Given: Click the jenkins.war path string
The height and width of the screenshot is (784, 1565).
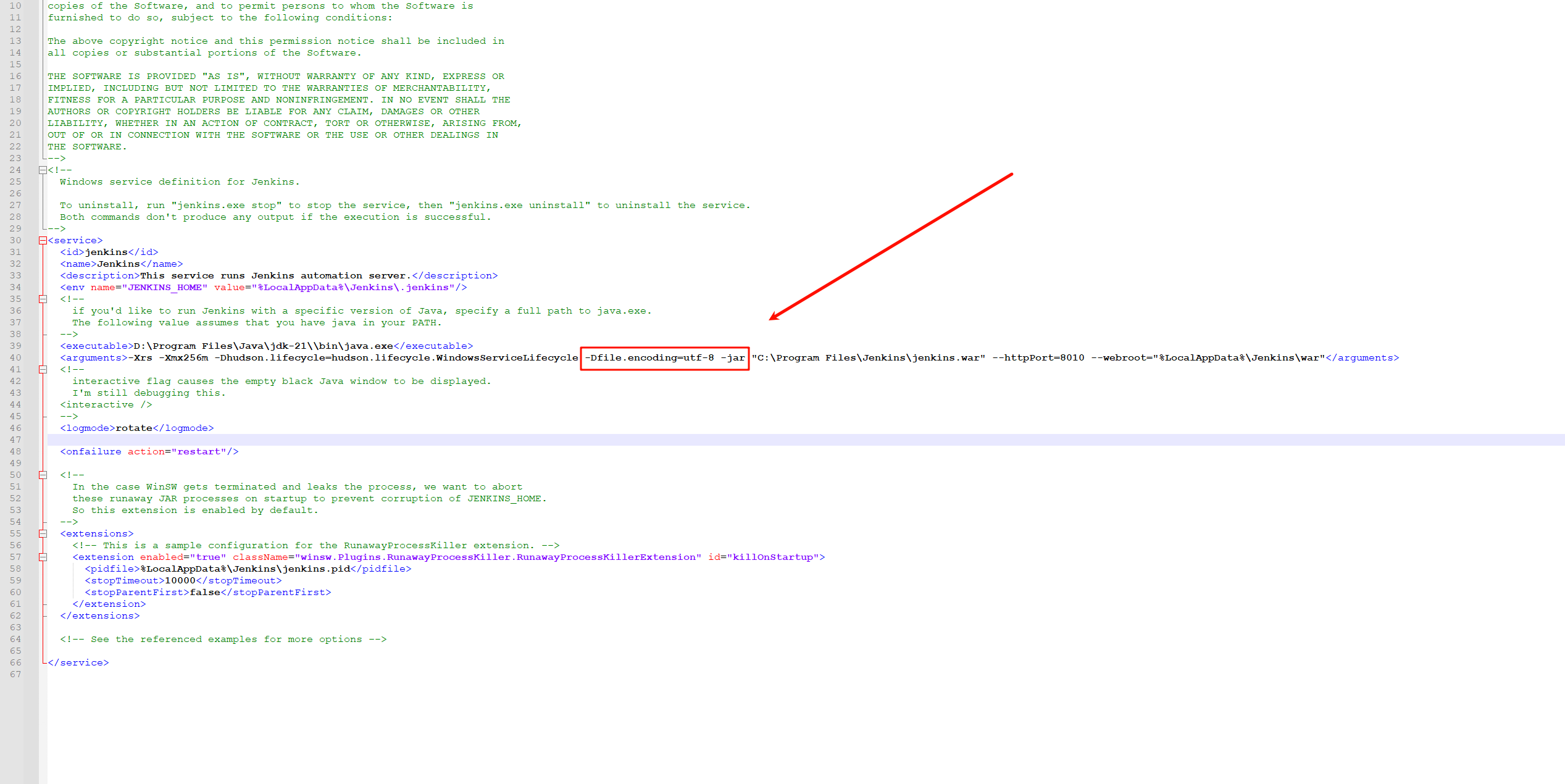Looking at the screenshot, I should 869,358.
